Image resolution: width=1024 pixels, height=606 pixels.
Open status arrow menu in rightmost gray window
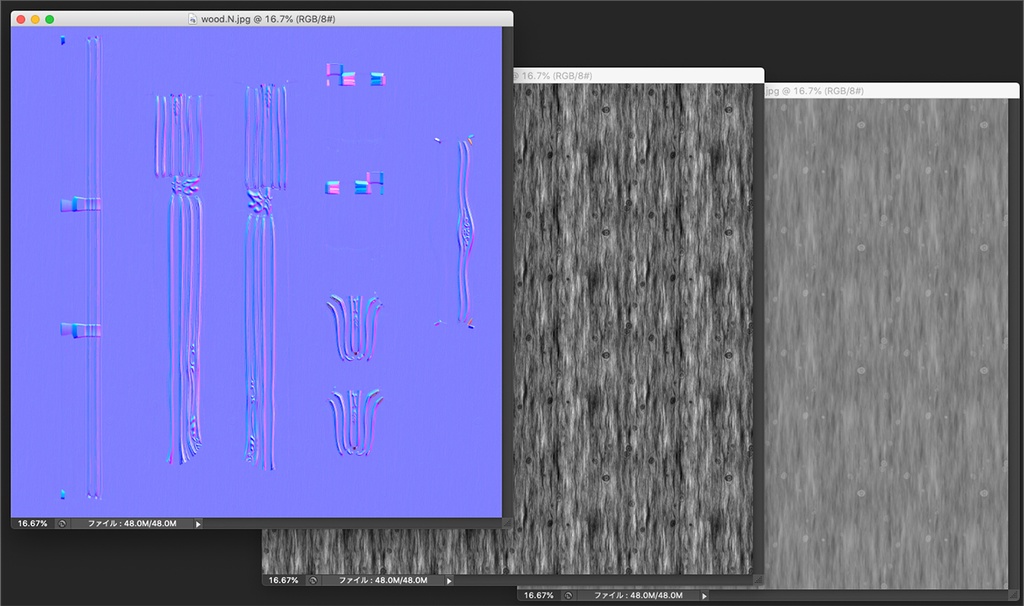pyautogui.click(x=704, y=596)
